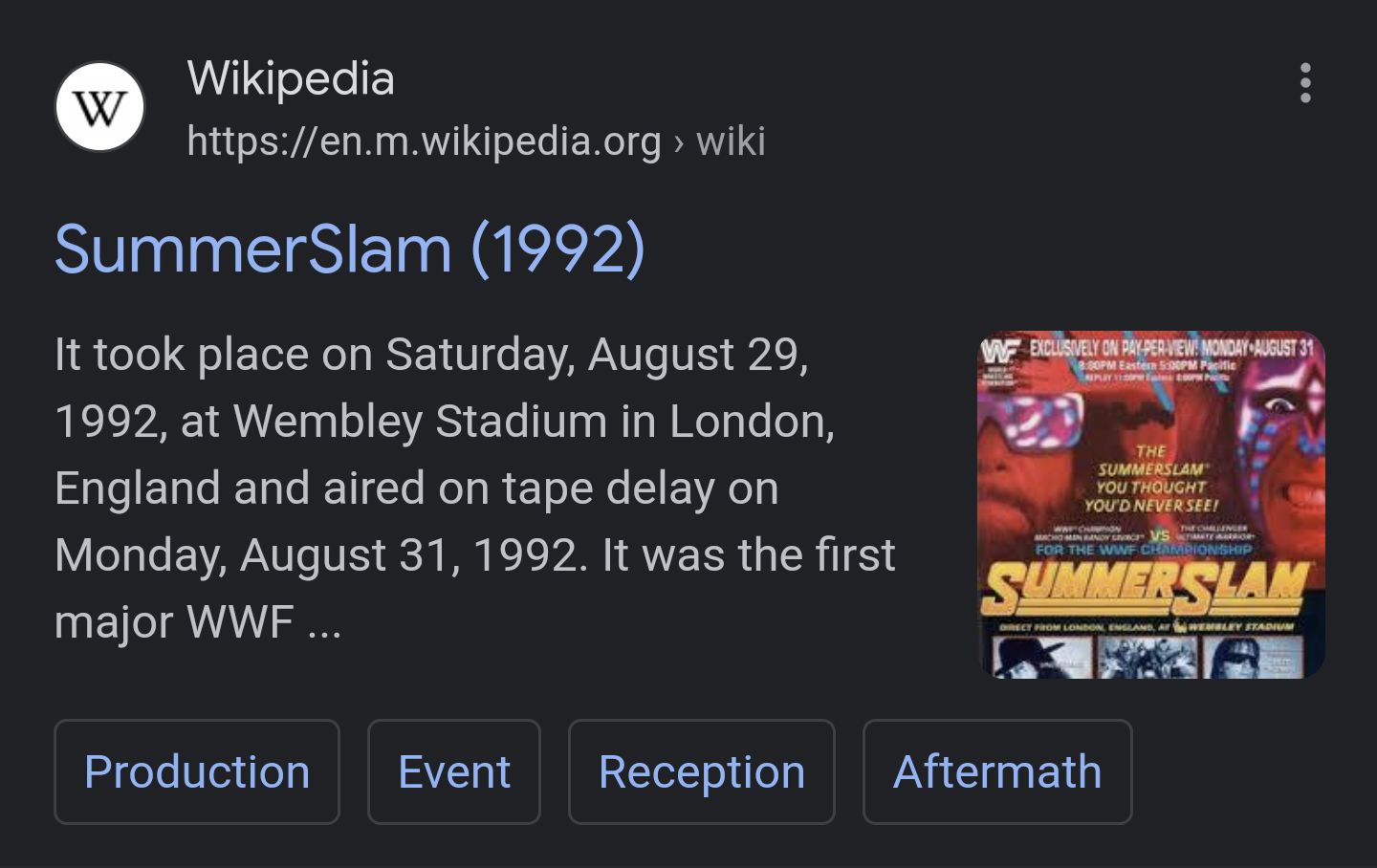
Task: Click the "major WWF ..." snippet ending
Action: 198,622
